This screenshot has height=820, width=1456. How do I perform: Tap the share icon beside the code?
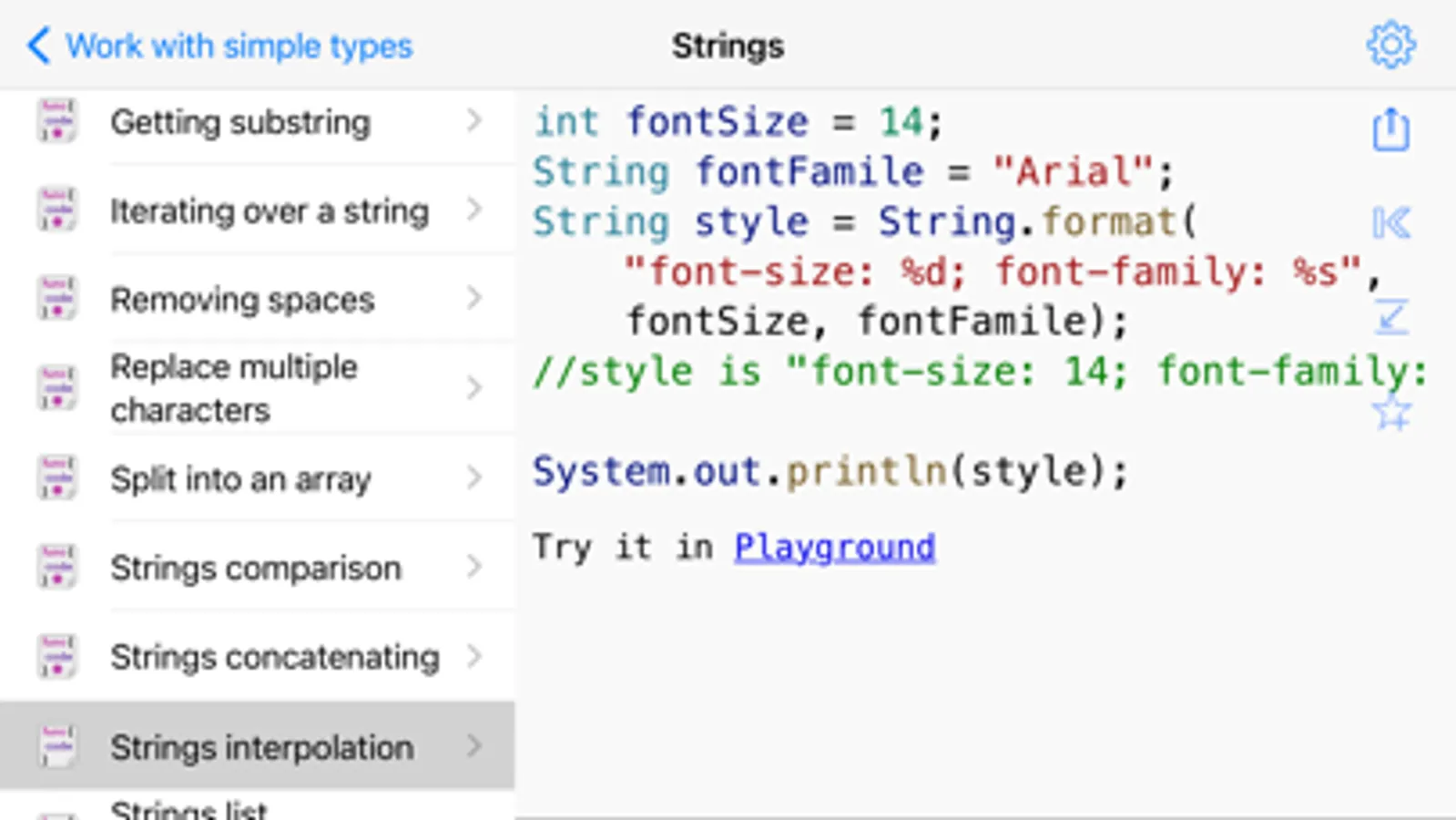(1390, 128)
